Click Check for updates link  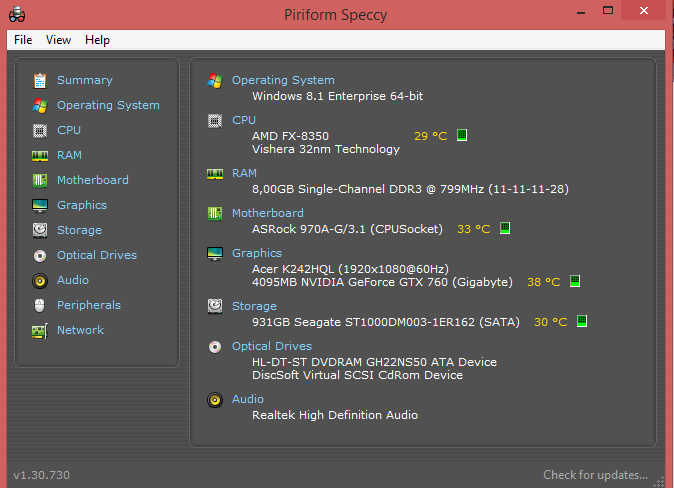tap(595, 475)
